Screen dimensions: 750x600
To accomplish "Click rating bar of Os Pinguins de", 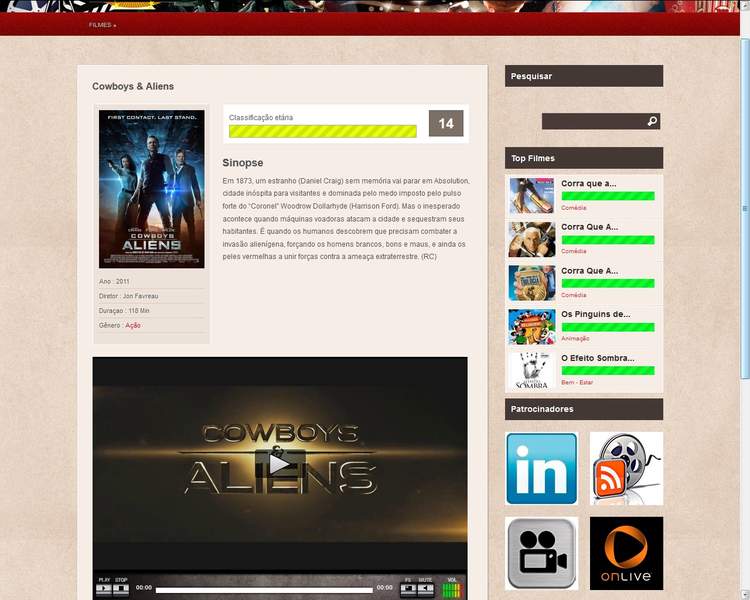I will click(x=608, y=327).
